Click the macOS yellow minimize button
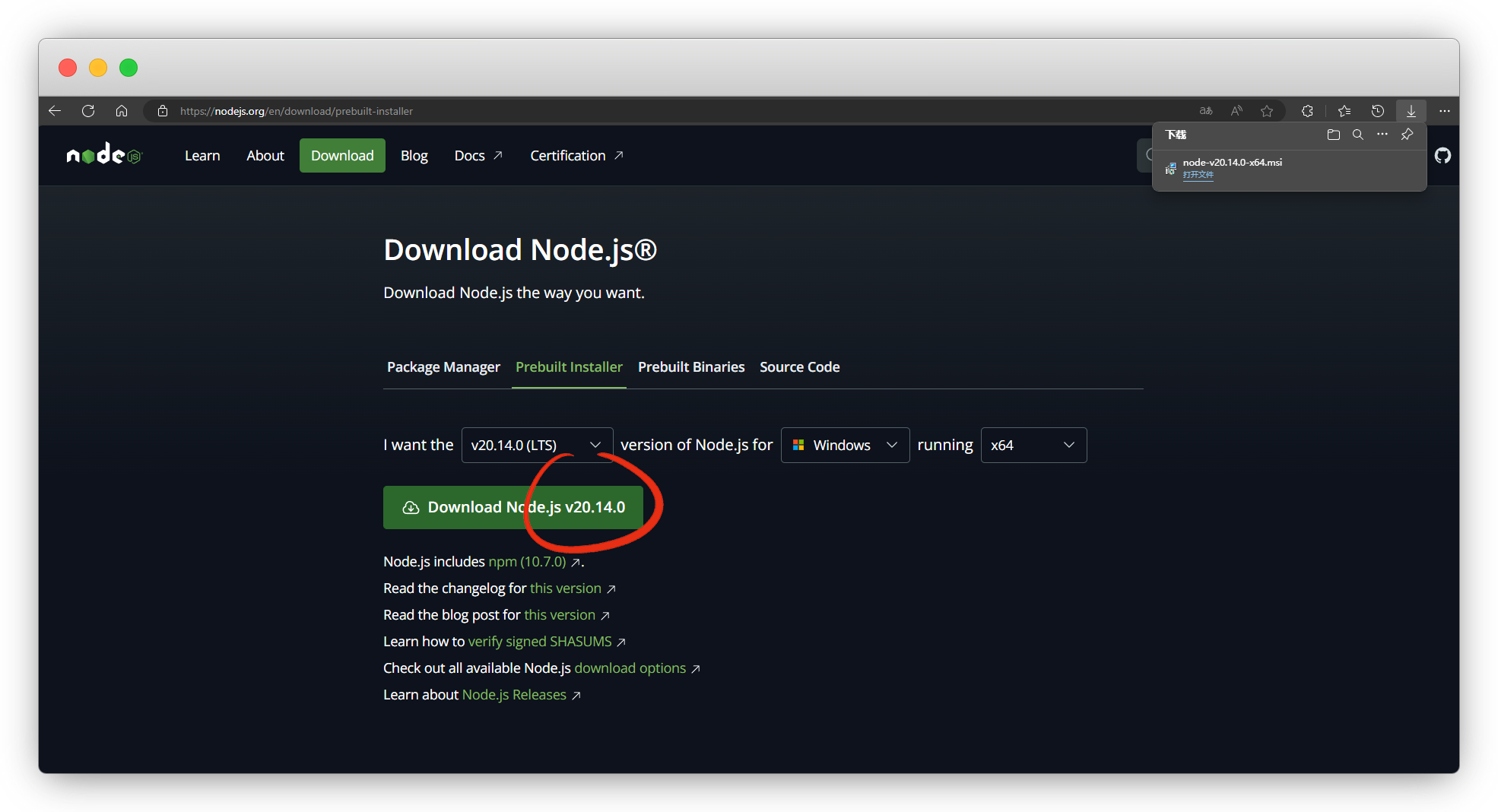This screenshot has height=812, width=1498. 98,68
